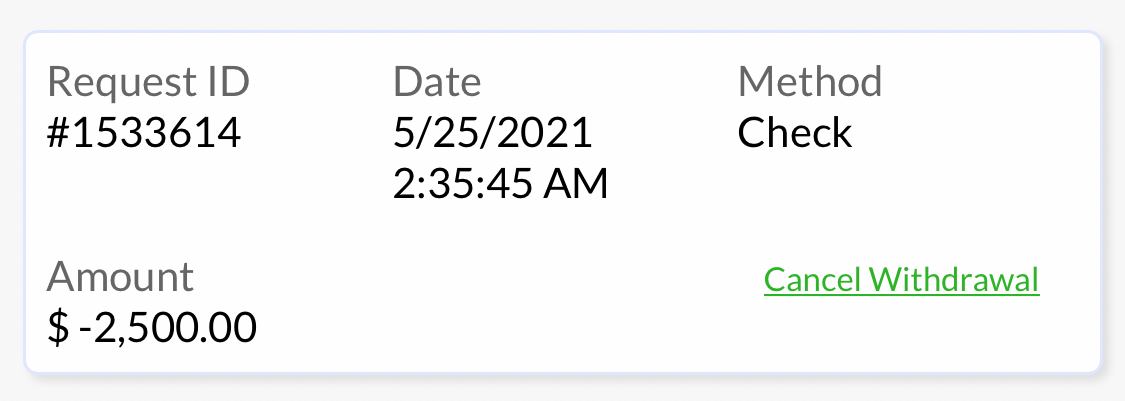Click the hash symbol before 1533614

(58, 133)
